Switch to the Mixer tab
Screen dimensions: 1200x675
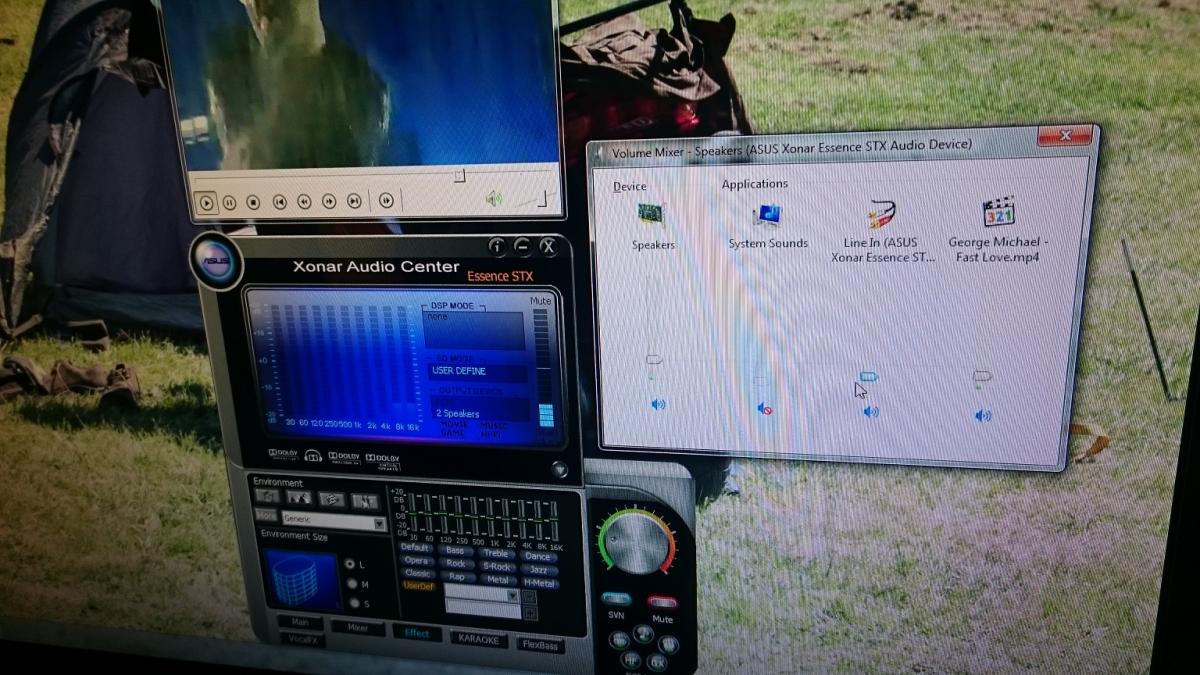click(358, 627)
